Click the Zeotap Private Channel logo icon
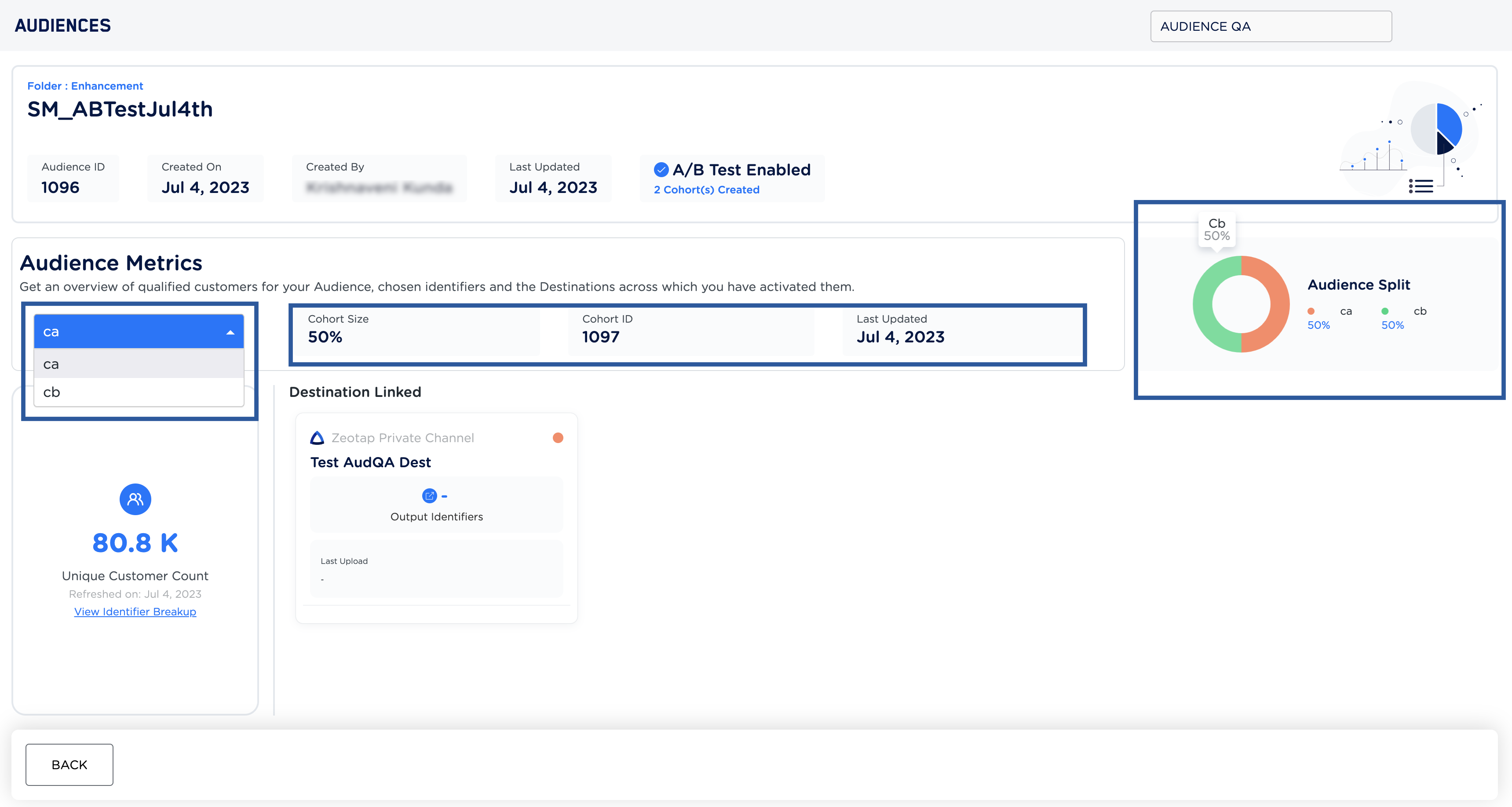1512x807 pixels. pyautogui.click(x=317, y=438)
